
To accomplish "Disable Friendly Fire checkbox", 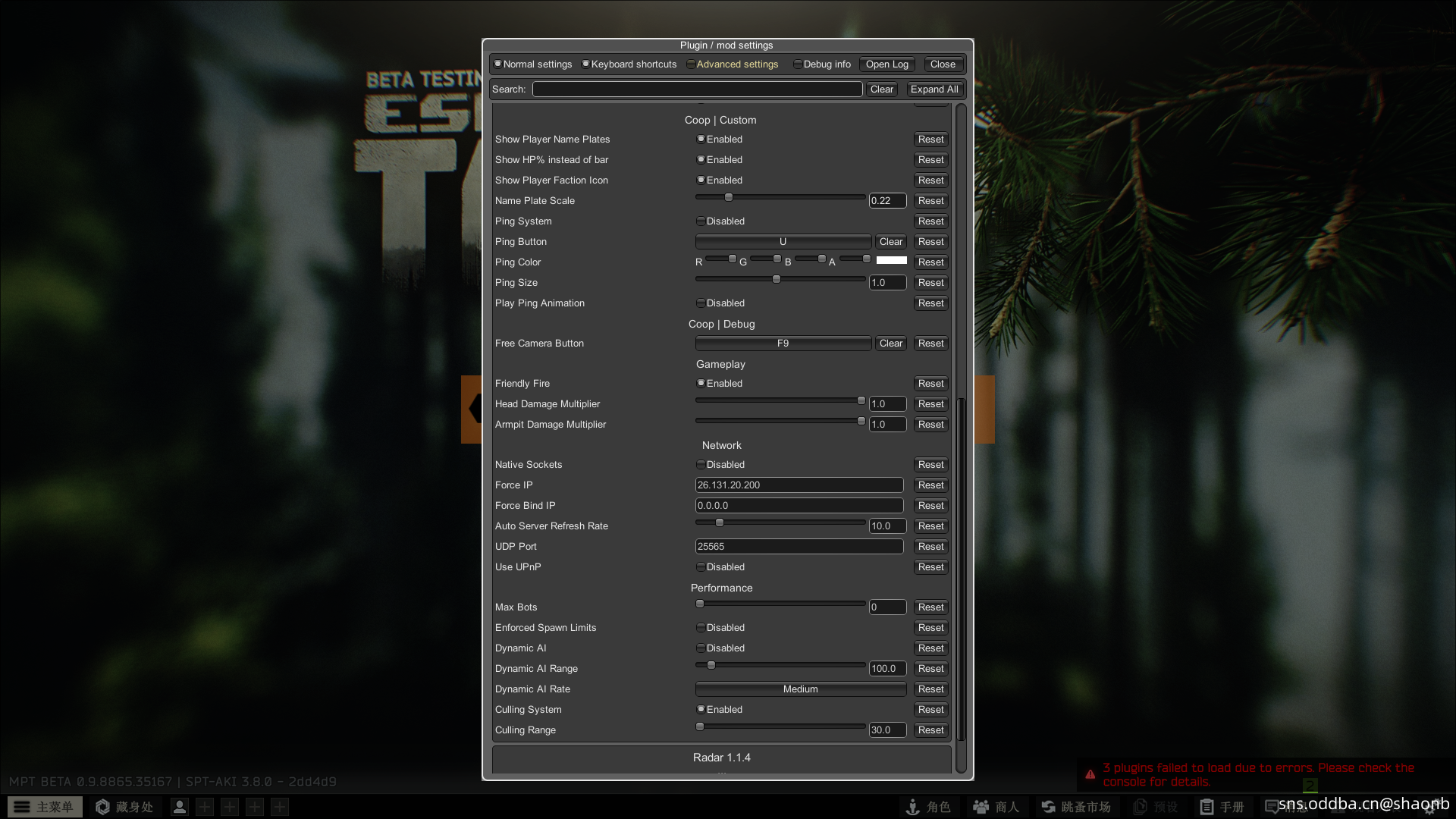I will [x=701, y=383].
